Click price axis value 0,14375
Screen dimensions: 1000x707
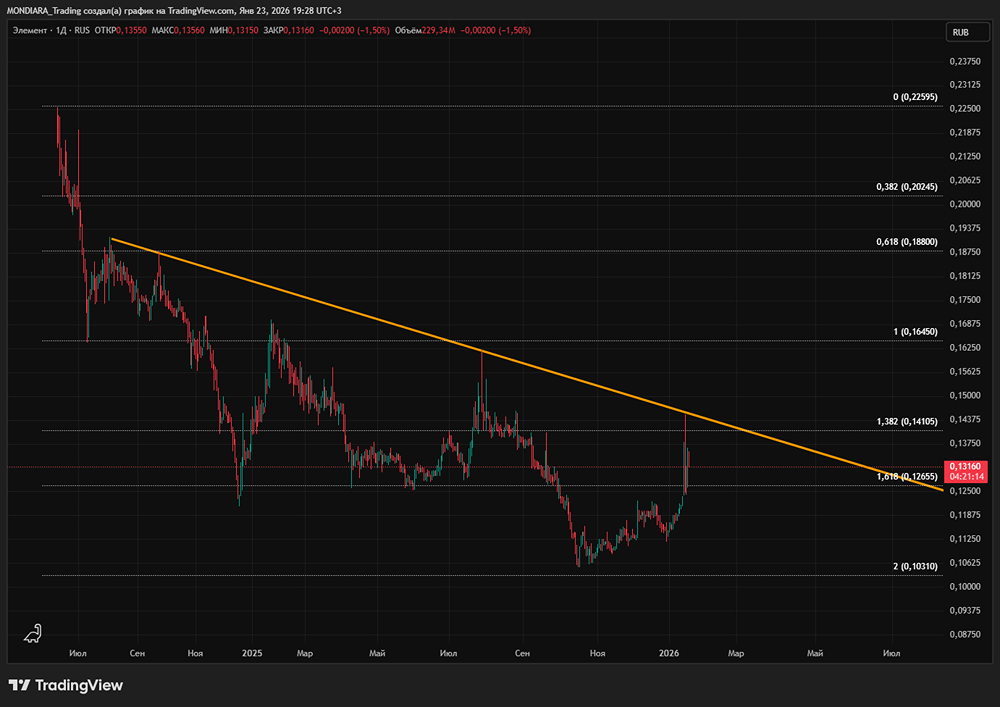(x=965, y=419)
